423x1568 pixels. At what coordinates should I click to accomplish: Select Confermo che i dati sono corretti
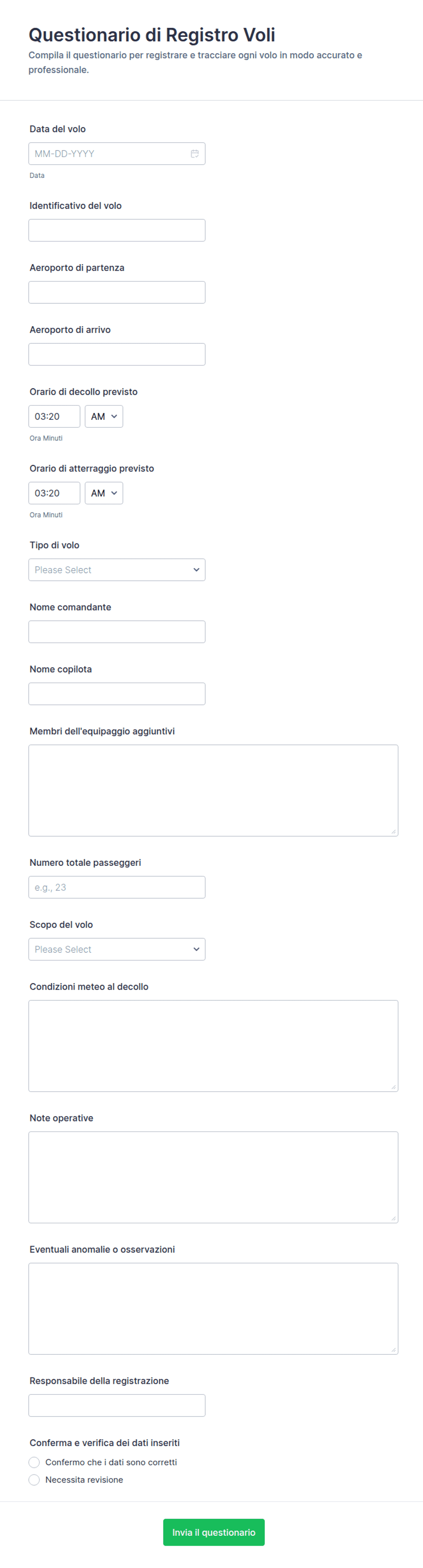34,1462
